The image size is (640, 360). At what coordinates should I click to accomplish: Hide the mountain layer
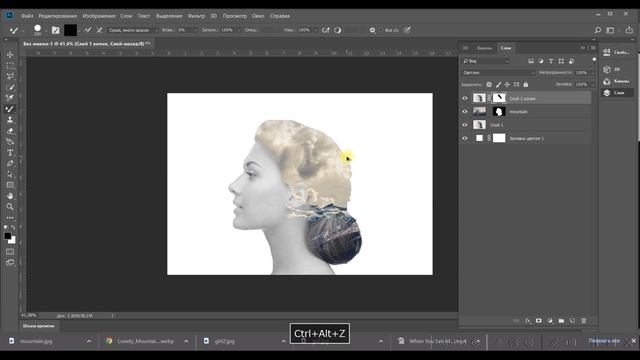coord(464,111)
